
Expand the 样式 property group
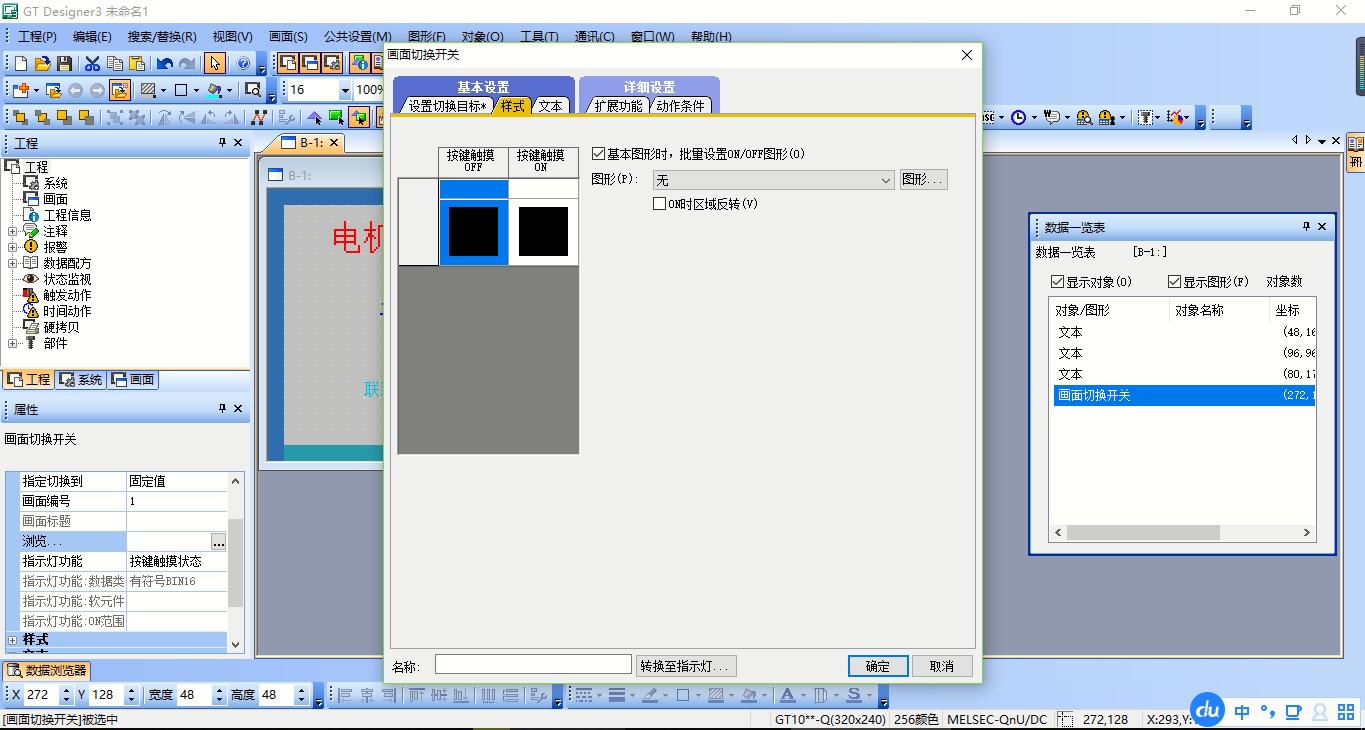pyautogui.click(x=12, y=640)
